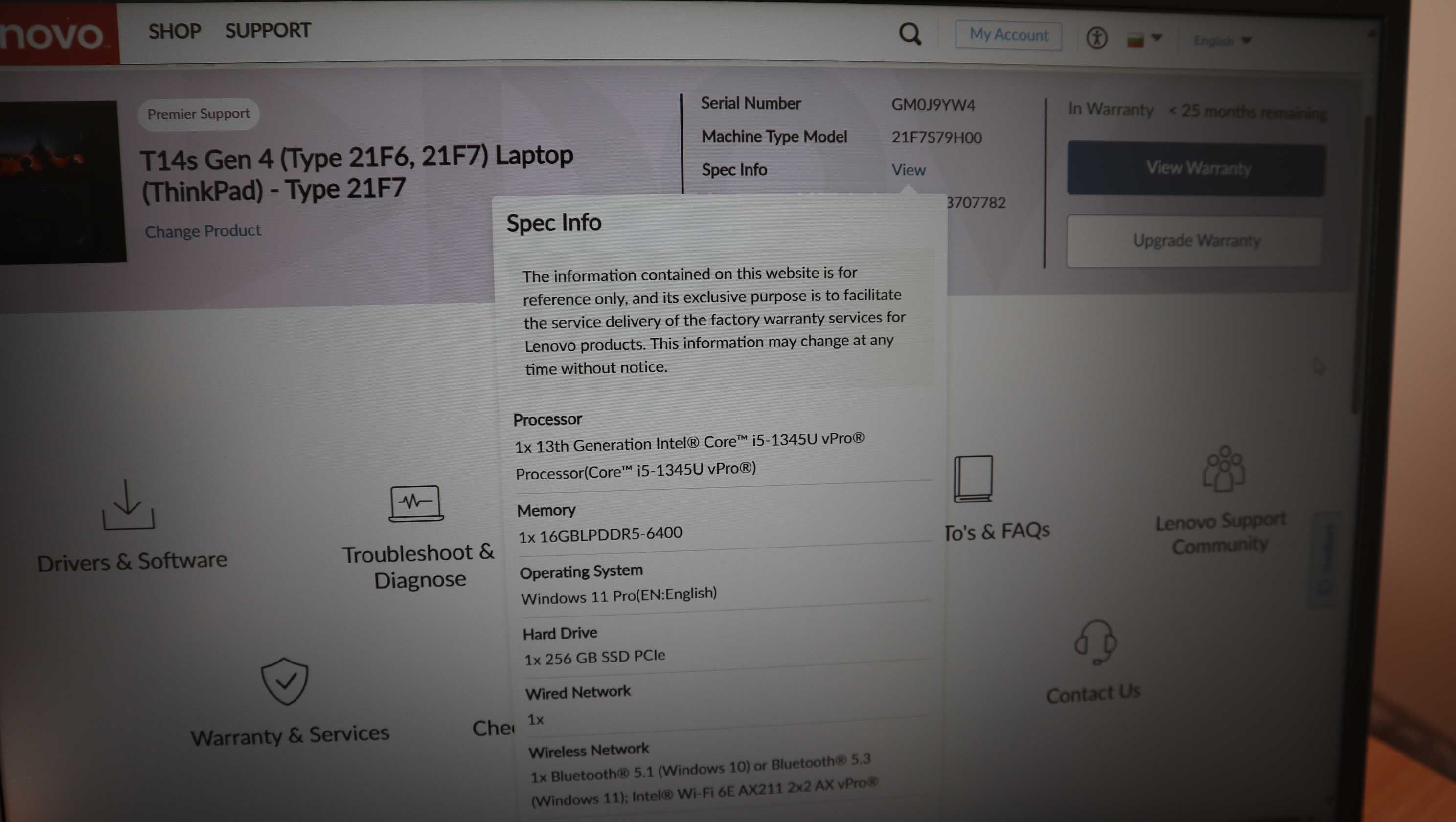Open the country flag dropdown

[1144, 40]
